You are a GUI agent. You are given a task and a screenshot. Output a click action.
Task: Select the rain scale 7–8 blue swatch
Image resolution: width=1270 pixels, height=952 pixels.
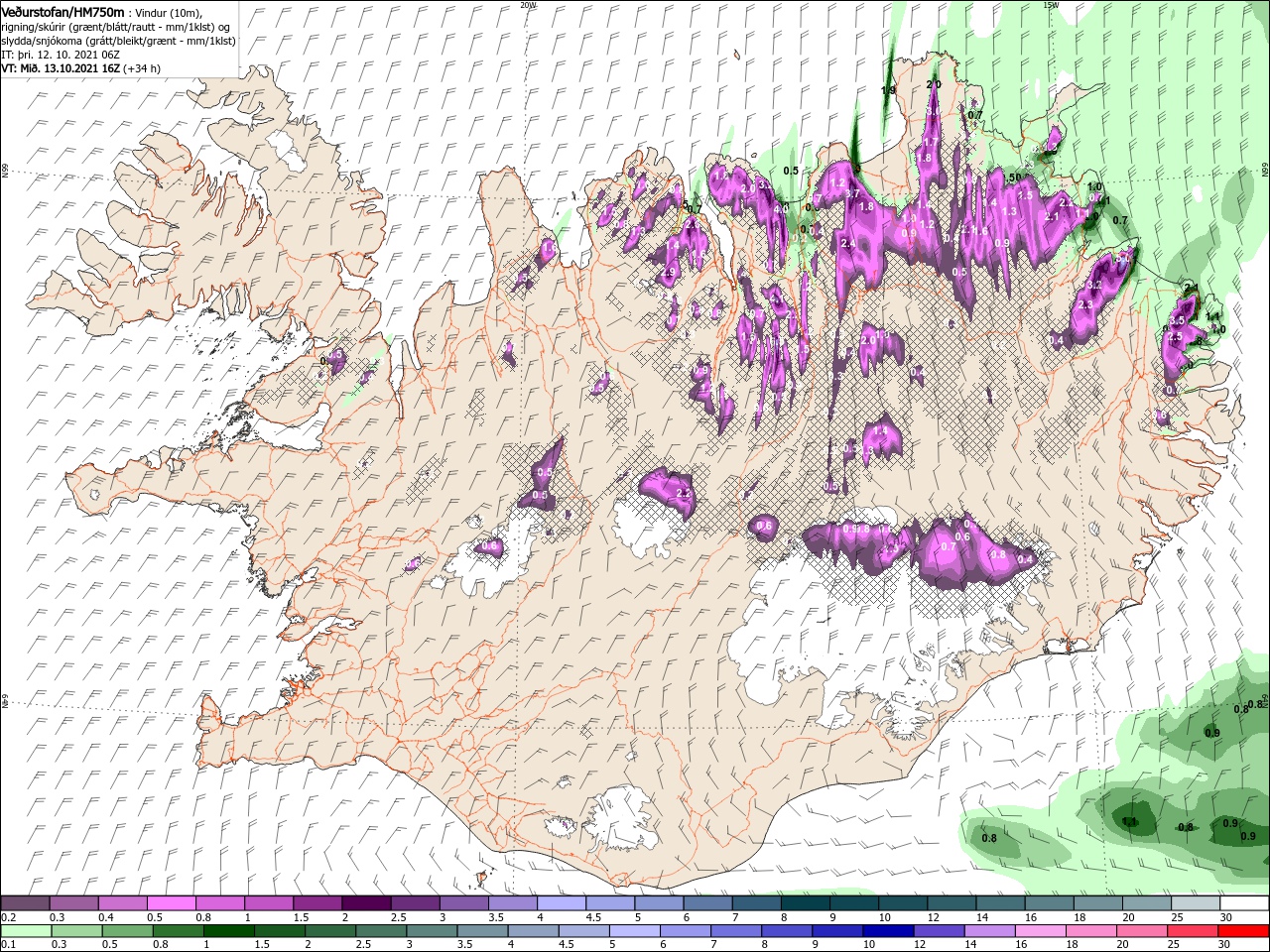click(737, 931)
